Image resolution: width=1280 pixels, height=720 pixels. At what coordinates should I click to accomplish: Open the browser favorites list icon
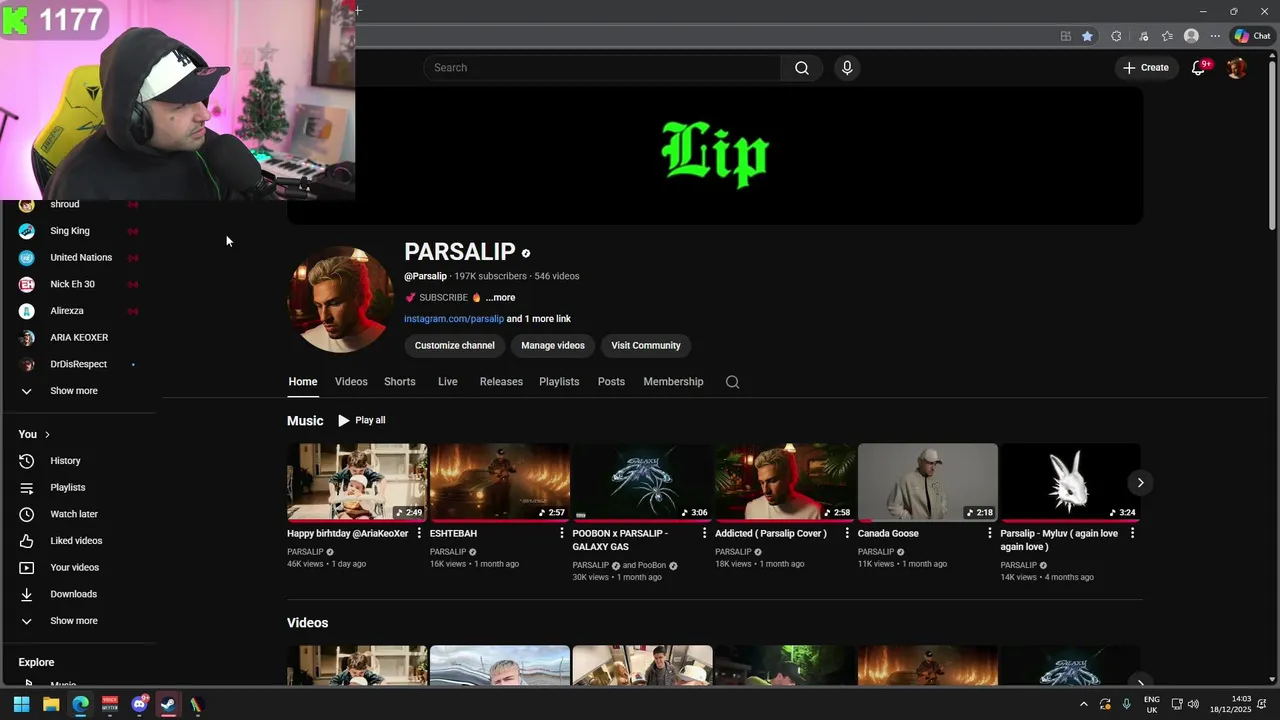(x=1167, y=36)
